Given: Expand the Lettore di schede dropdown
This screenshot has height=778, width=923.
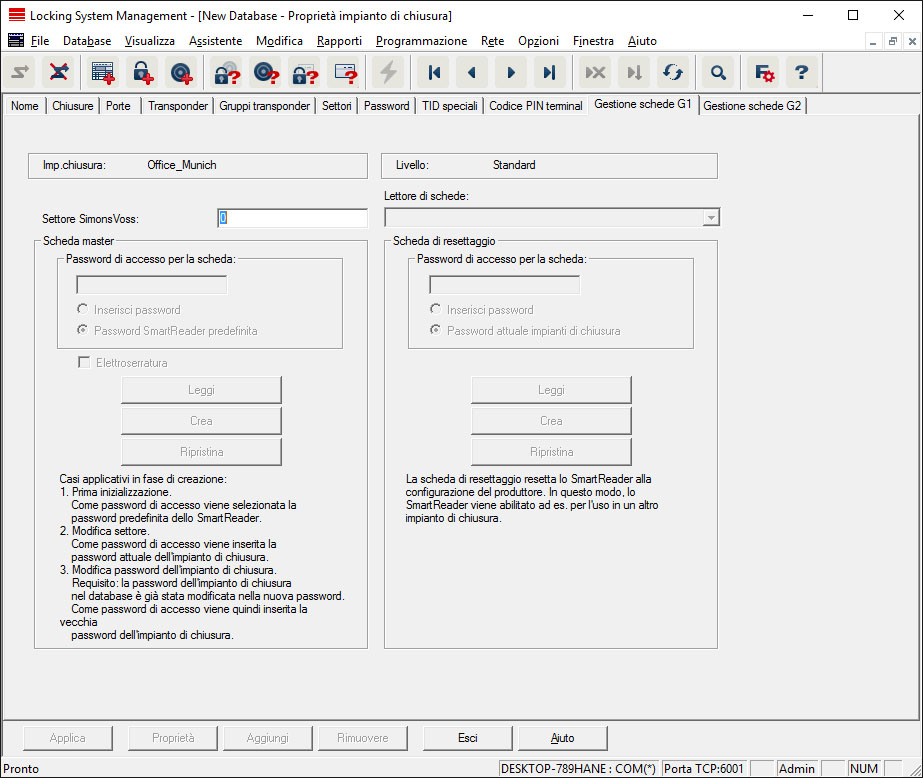Looking at the screenshot, I should 710,217.
